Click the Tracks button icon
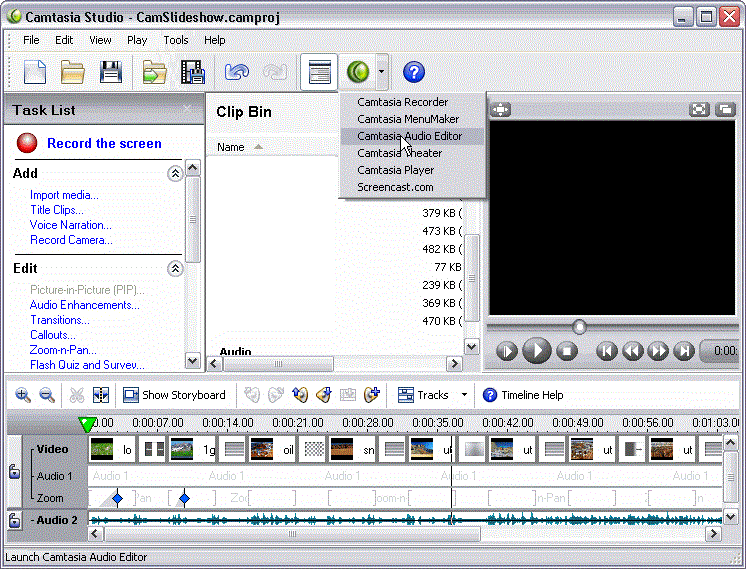Image resolution: width=746 pixels, height=569 pixels. click(x=406, y=395)
